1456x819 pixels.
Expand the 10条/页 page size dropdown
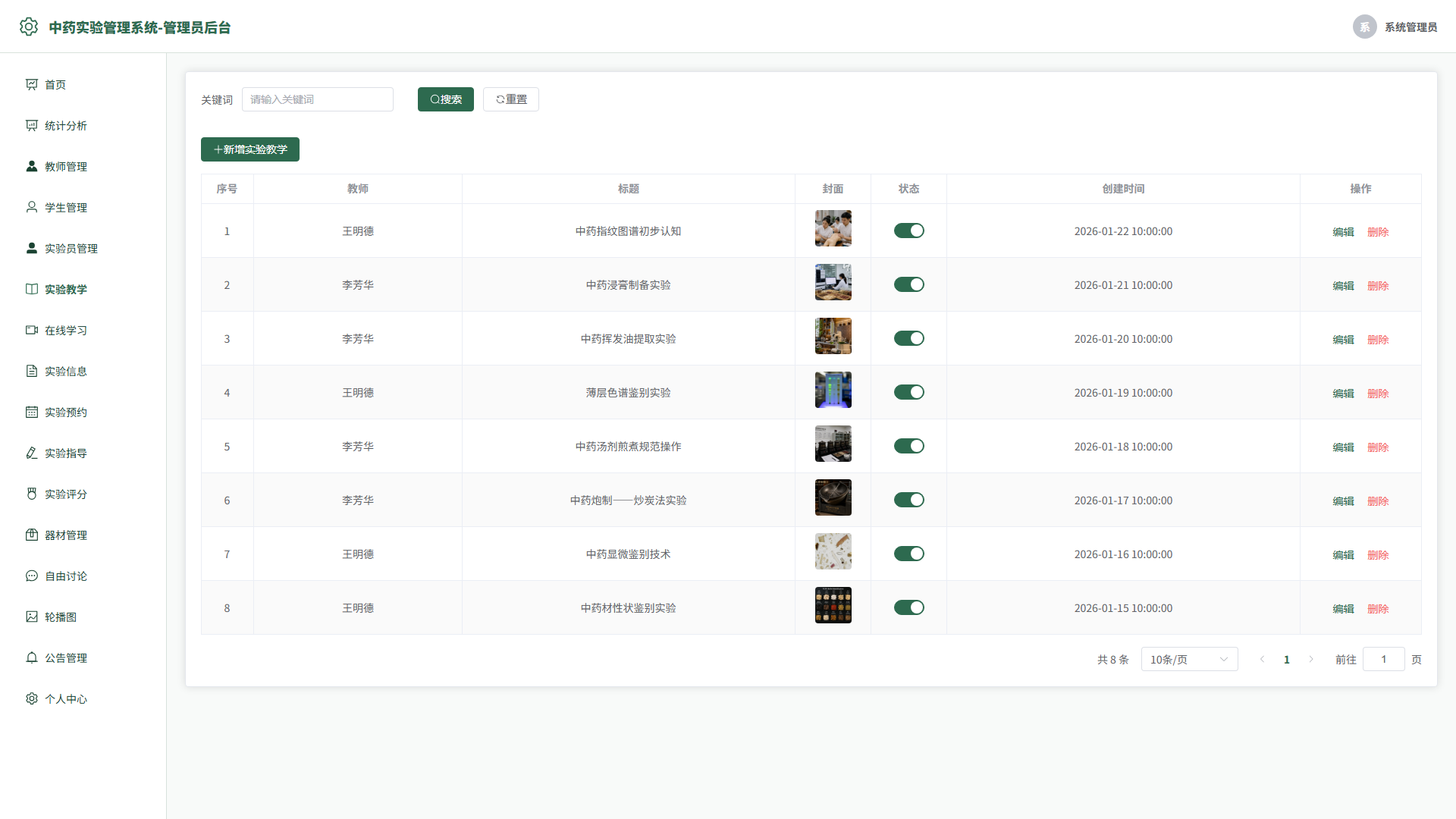(1189, 659)
